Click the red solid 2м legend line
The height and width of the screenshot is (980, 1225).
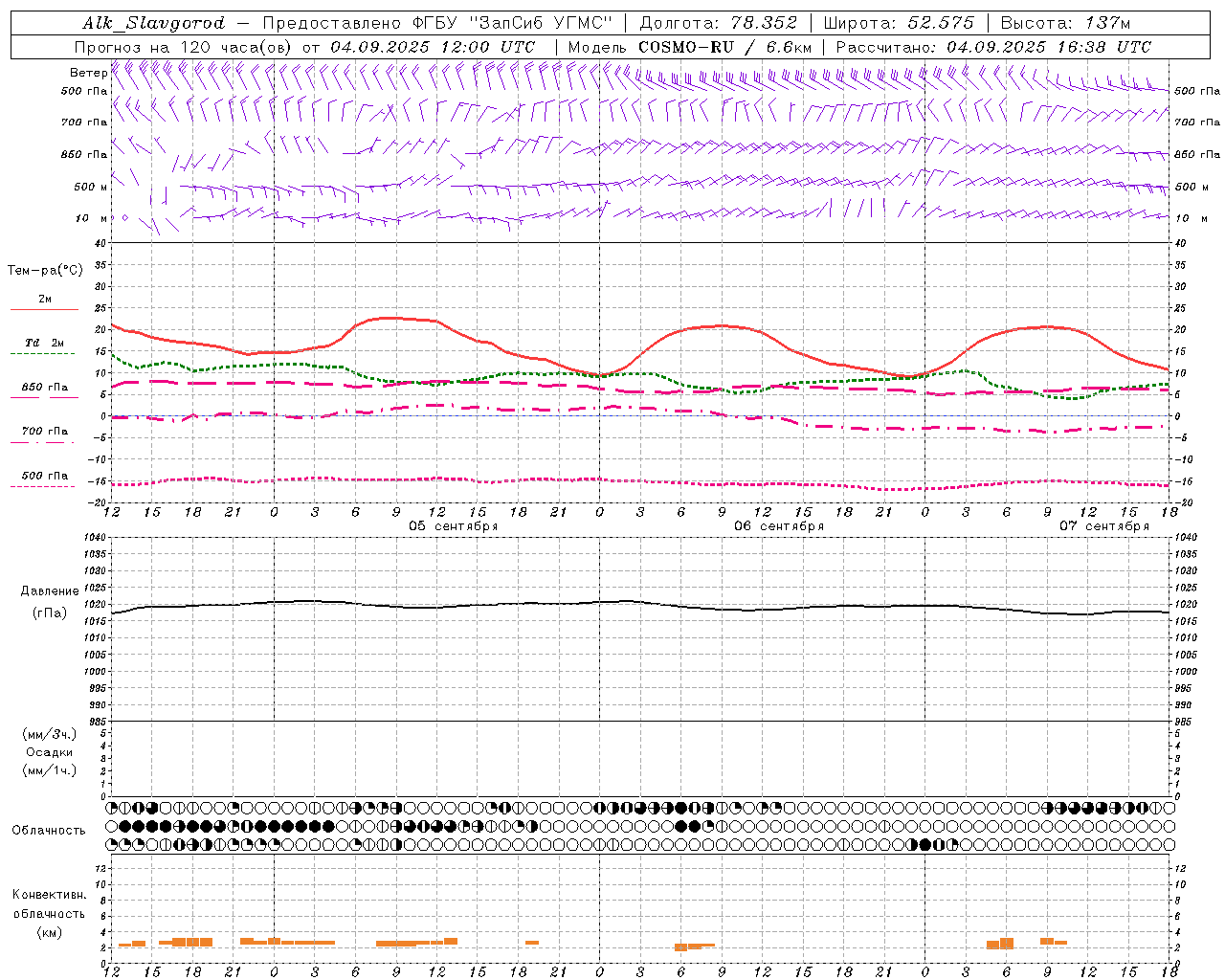[44, 309]
